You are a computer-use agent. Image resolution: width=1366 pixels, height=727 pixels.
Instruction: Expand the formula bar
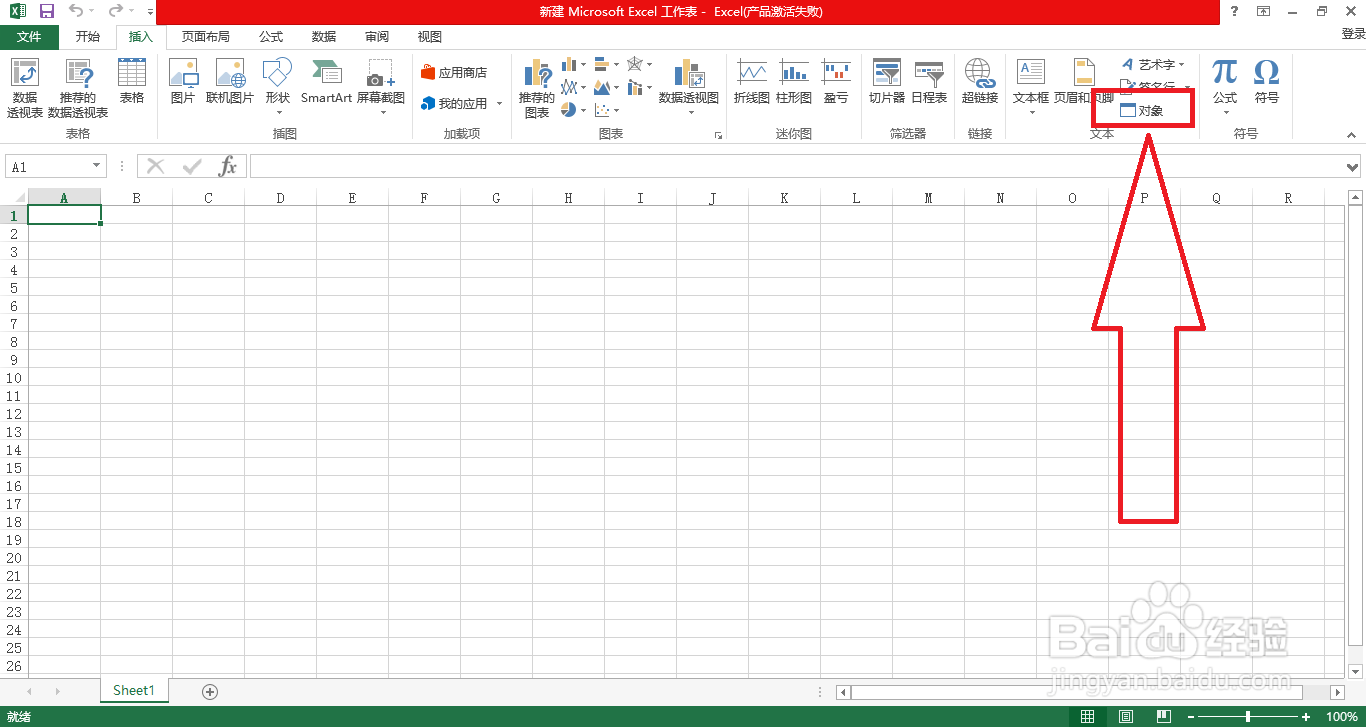pyautogui.click(x=1353, y=167)
